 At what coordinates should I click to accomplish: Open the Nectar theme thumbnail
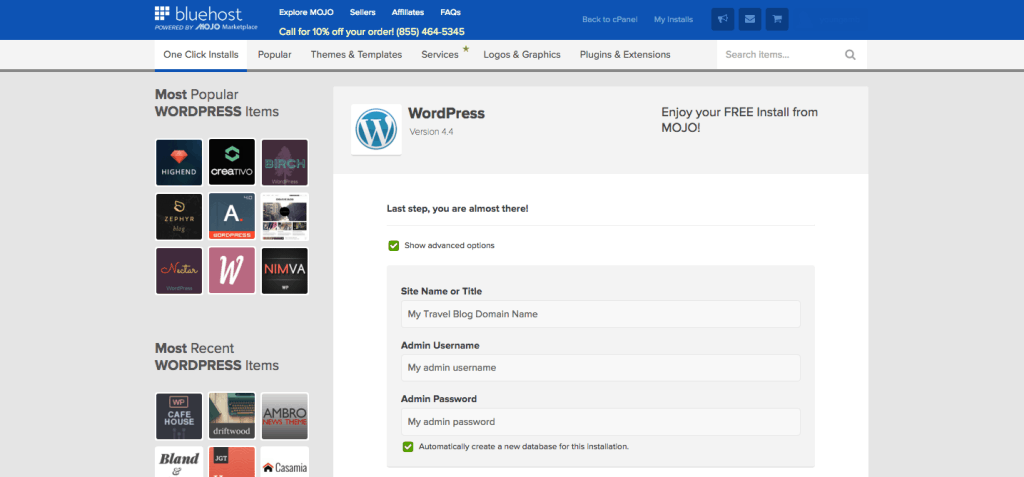(179, 271)
